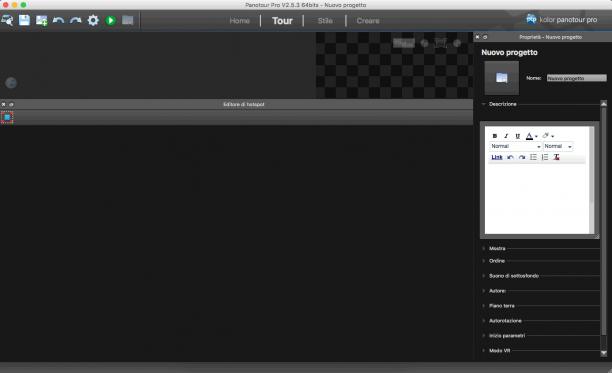This screenshot has height=373, width=612.
Task: Insert a bulleted list in description
Action: [x=533, y=157]
